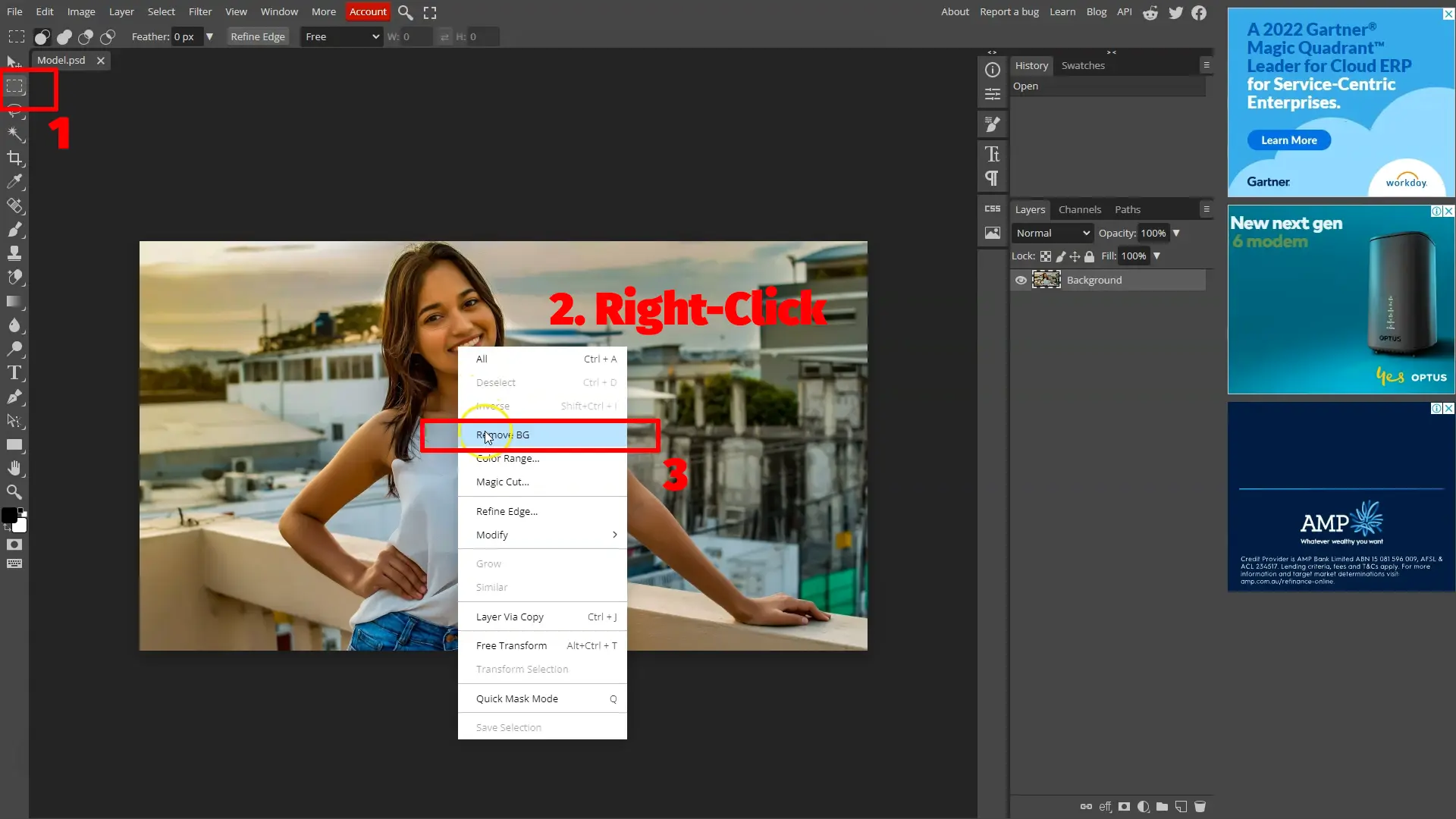This screenshot has height=819, width=1456.
Task: Open layer effects eff icon
Action: pos(1106,807)
